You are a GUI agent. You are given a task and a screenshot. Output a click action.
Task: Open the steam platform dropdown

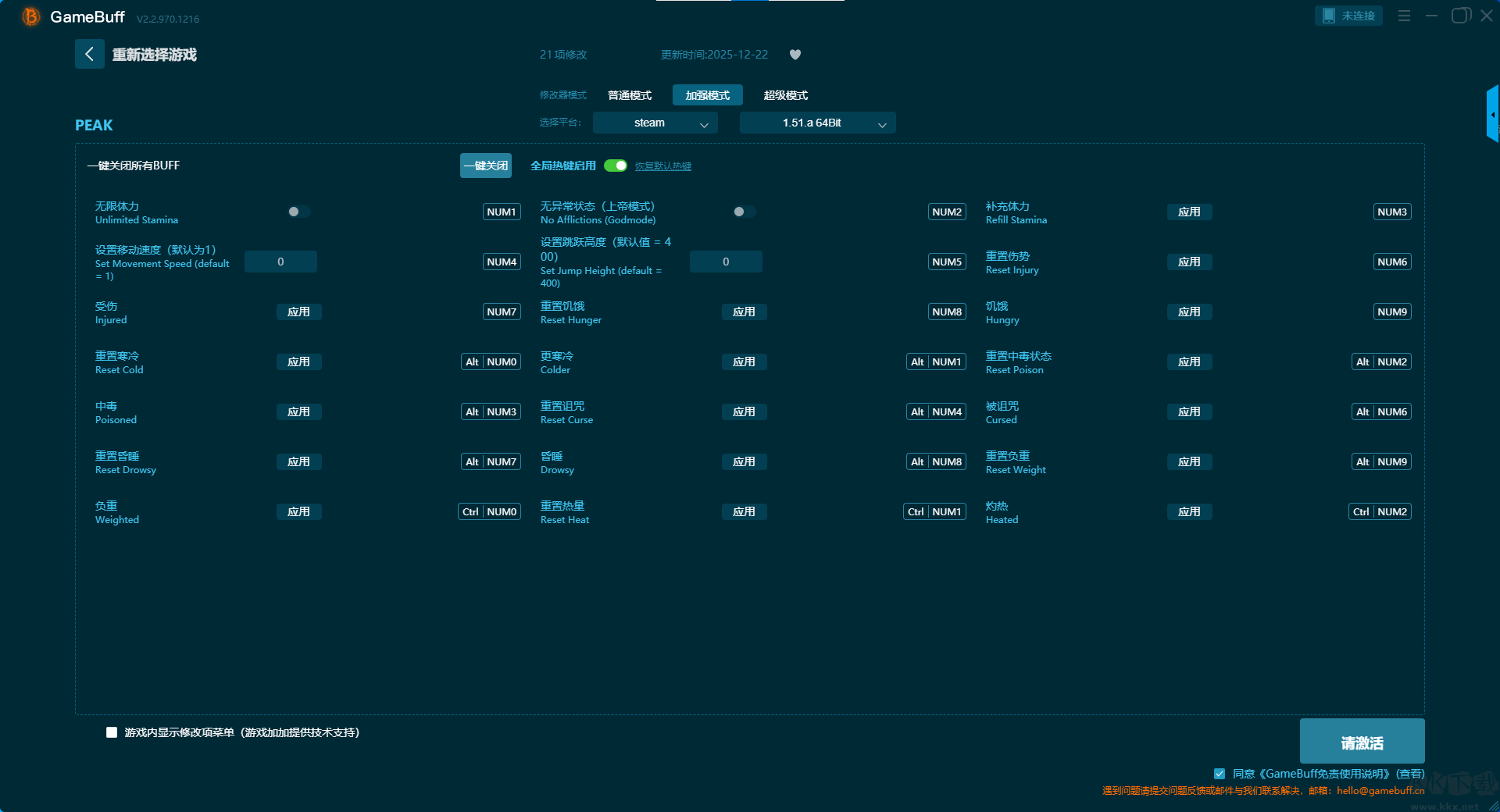(655, 123)
